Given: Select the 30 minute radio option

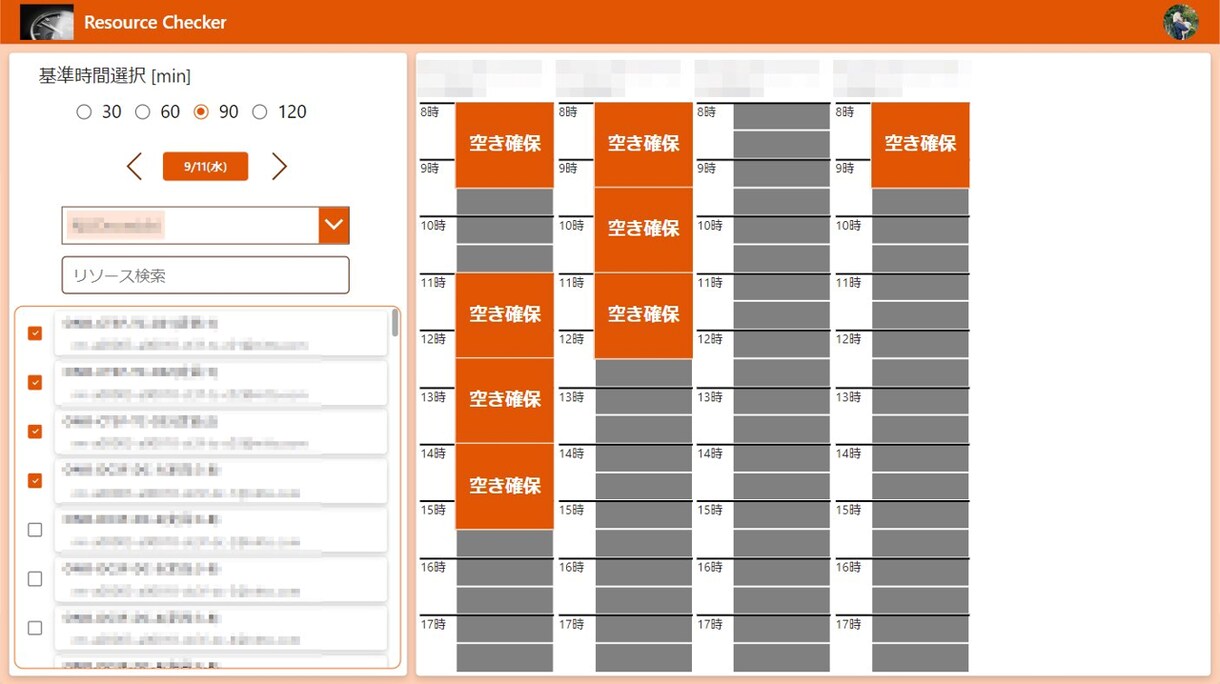Looking at the screenshot, I should tap(84, 112).
